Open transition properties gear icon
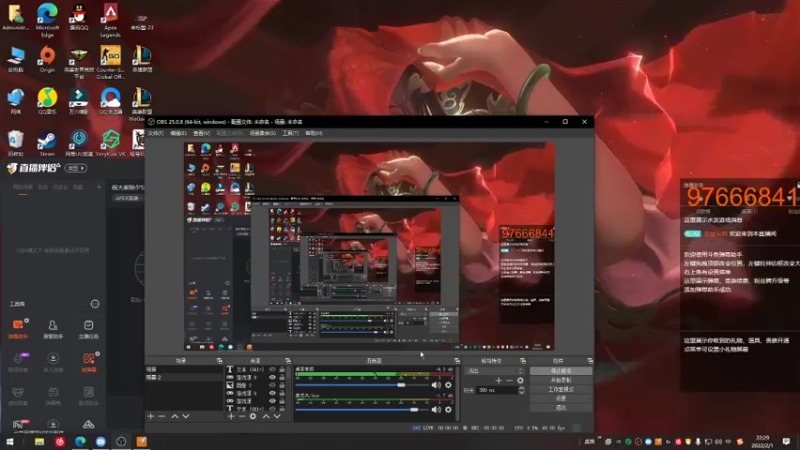 520,380
